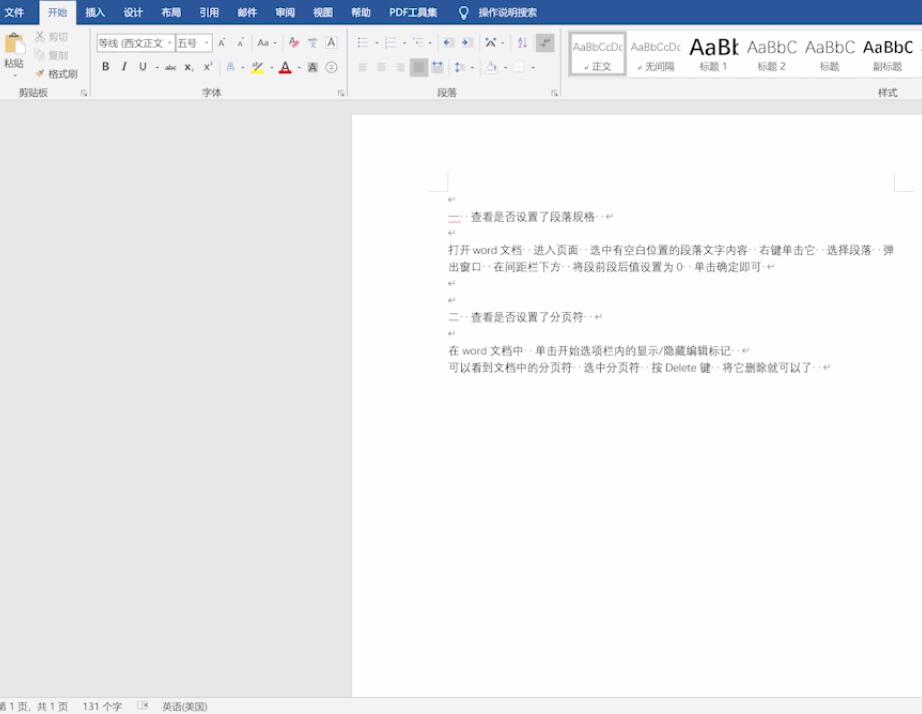The width and height of the screenshot is (922, 714).
Task: Switch to the Review (审阅) tab
Action: (x=285, y=12)
